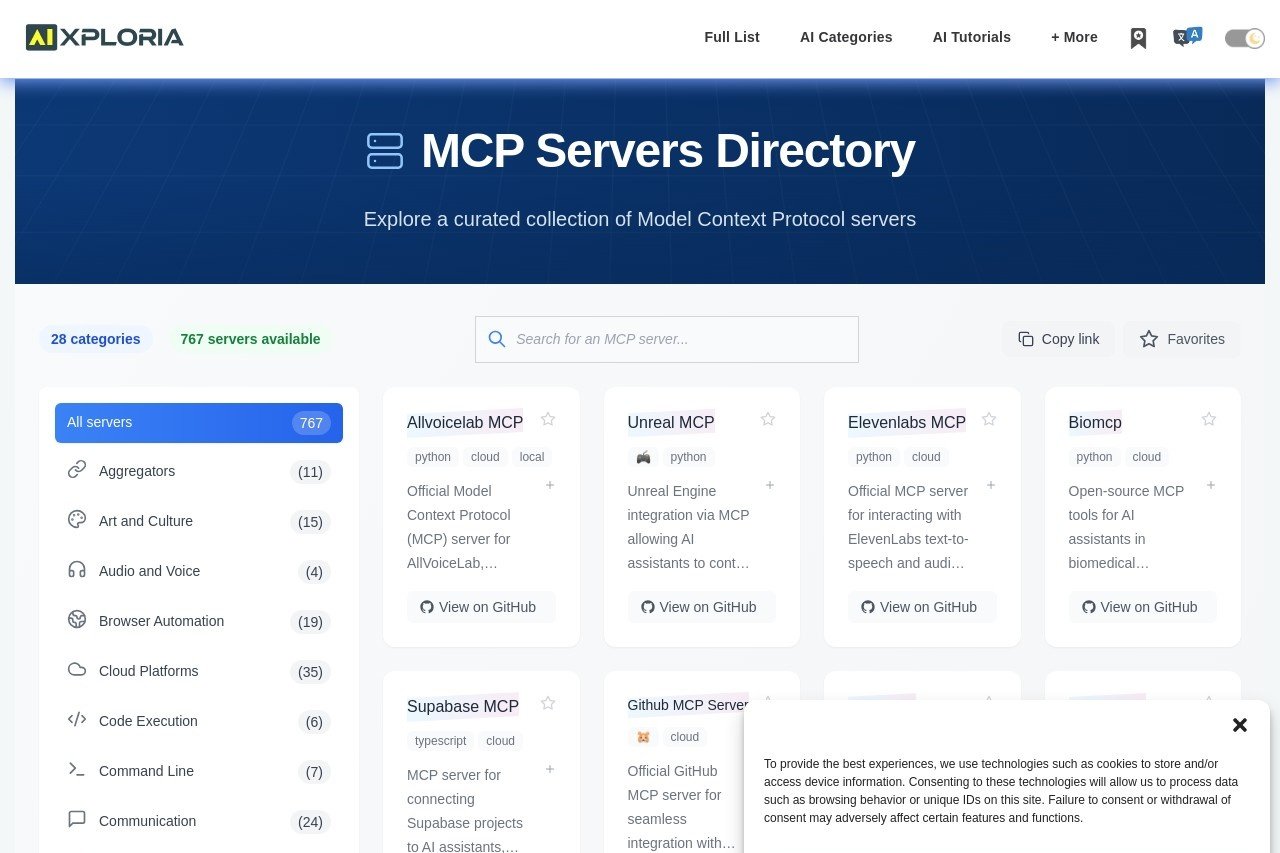The image size is (1280, 853).
Task: Favorite Unreal MCP with star
Action: coord(768,419)
